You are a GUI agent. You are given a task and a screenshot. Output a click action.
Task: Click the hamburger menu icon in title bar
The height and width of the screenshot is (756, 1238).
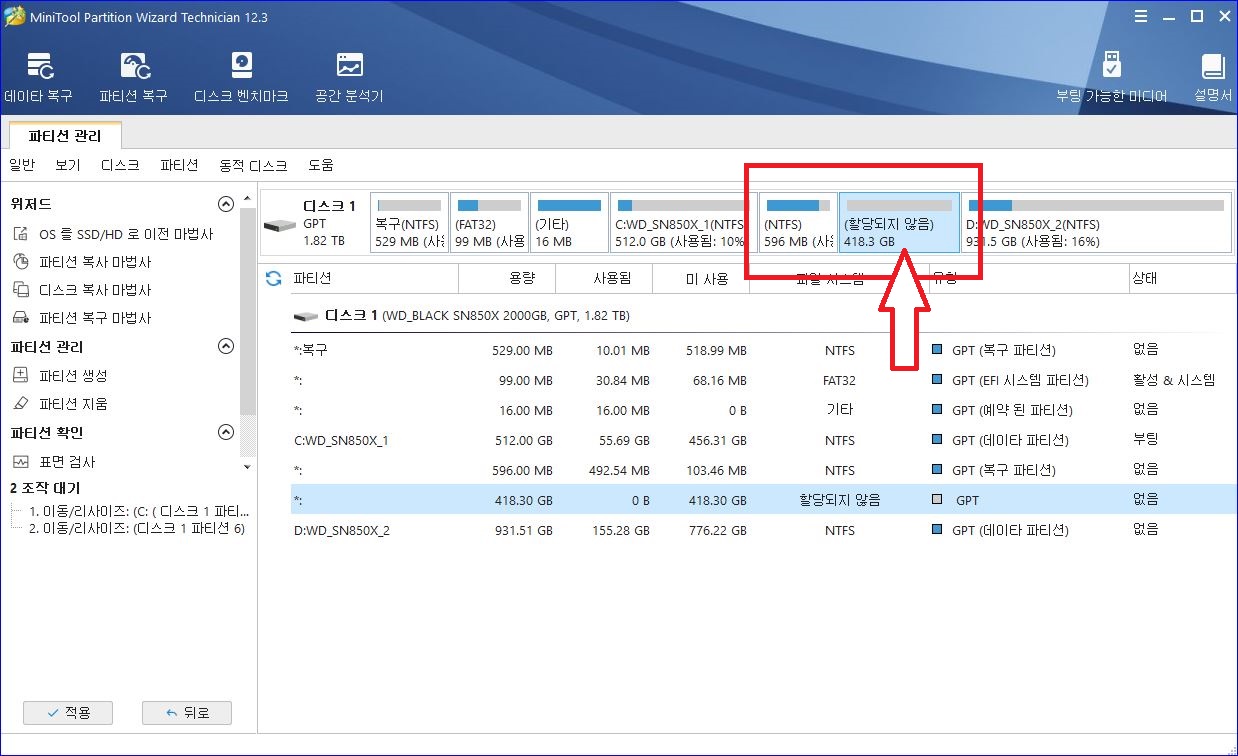pos(1142,17)
